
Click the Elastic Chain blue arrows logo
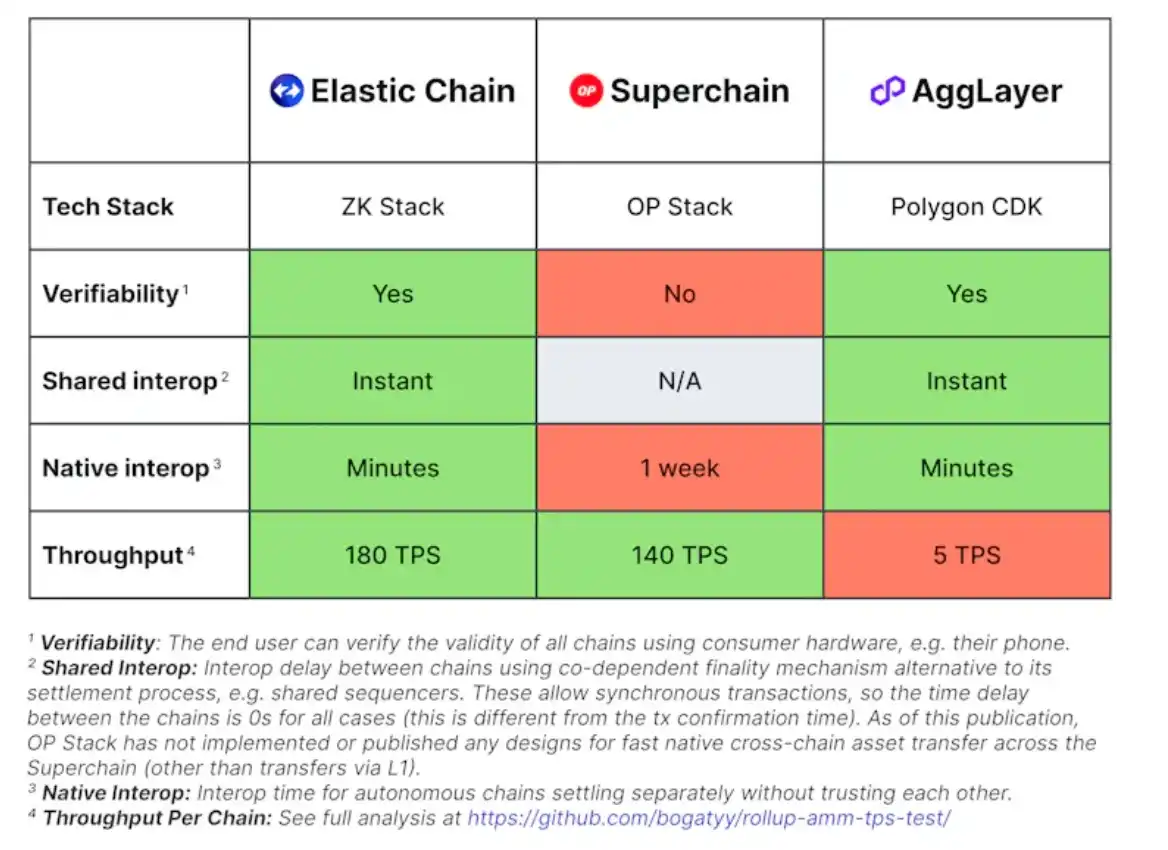click(286, 91)
